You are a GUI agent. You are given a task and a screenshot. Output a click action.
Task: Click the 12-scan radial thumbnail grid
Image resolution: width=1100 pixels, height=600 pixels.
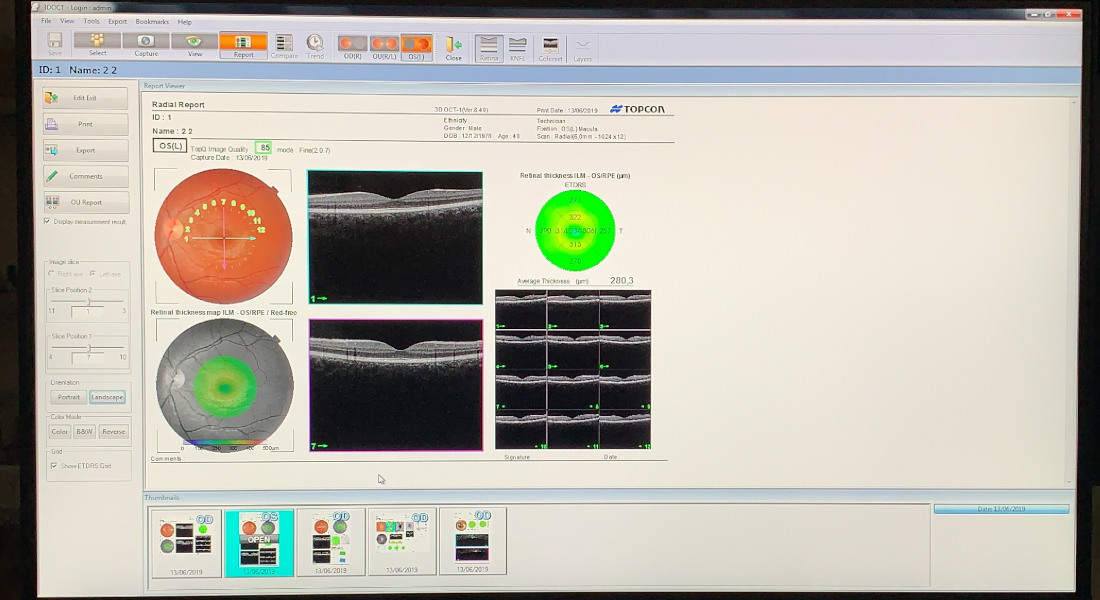(573, 369)
